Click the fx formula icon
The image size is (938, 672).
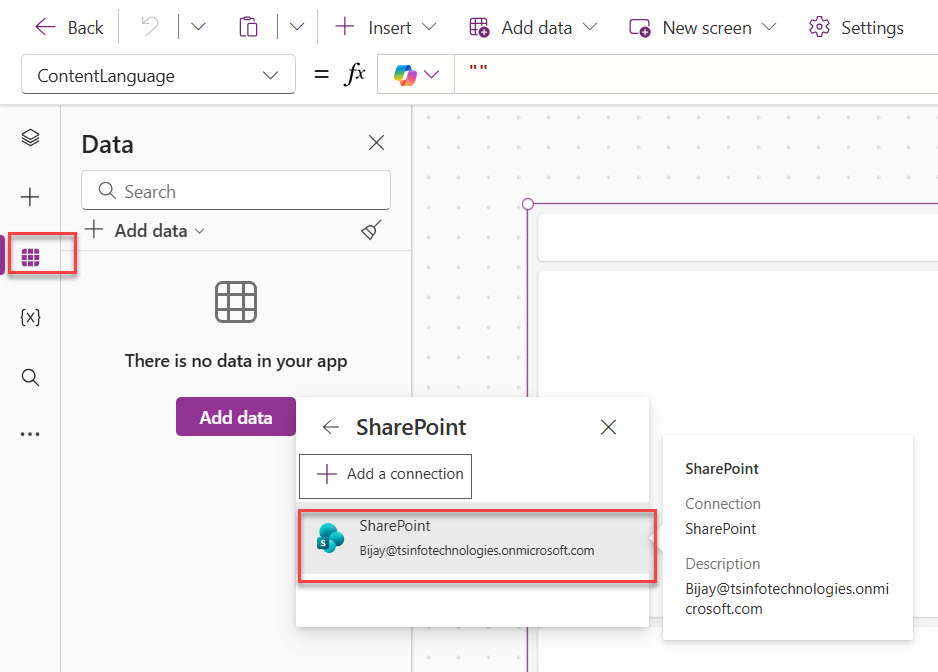[355, 74]
